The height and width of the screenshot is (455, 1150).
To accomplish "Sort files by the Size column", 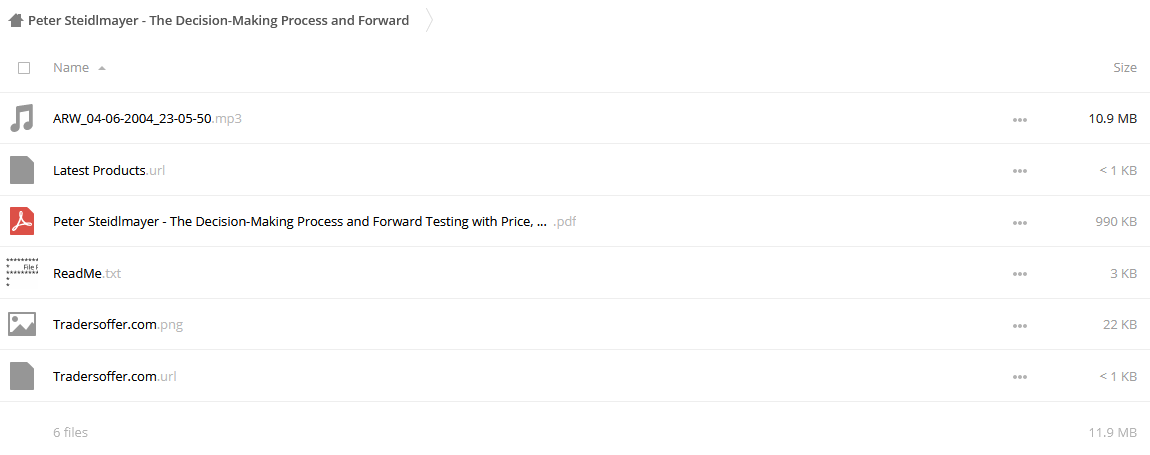I will [x=1125, y=68].
